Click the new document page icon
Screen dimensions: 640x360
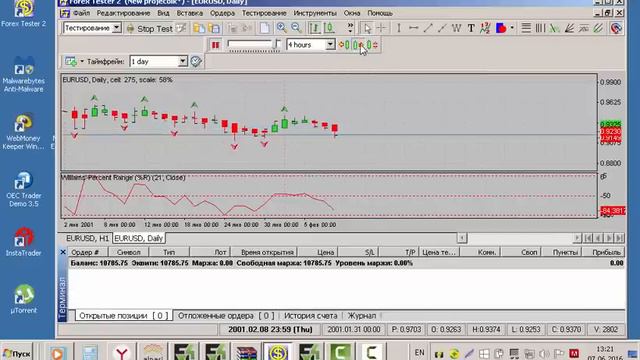tap(264, 28)
